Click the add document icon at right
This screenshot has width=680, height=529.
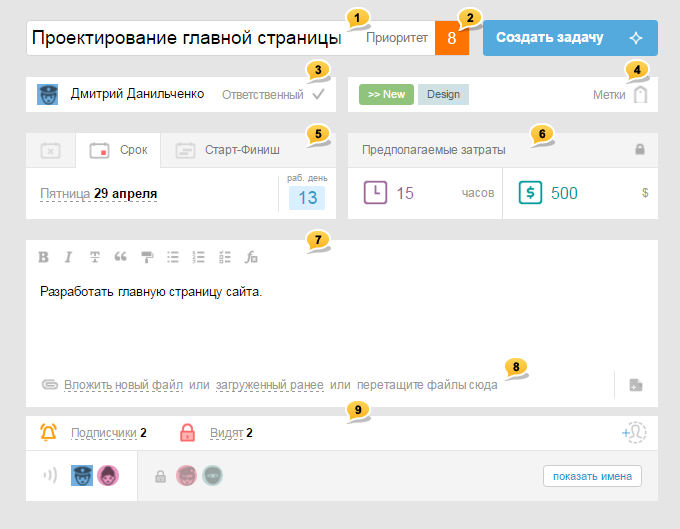(x=636, y=385)
